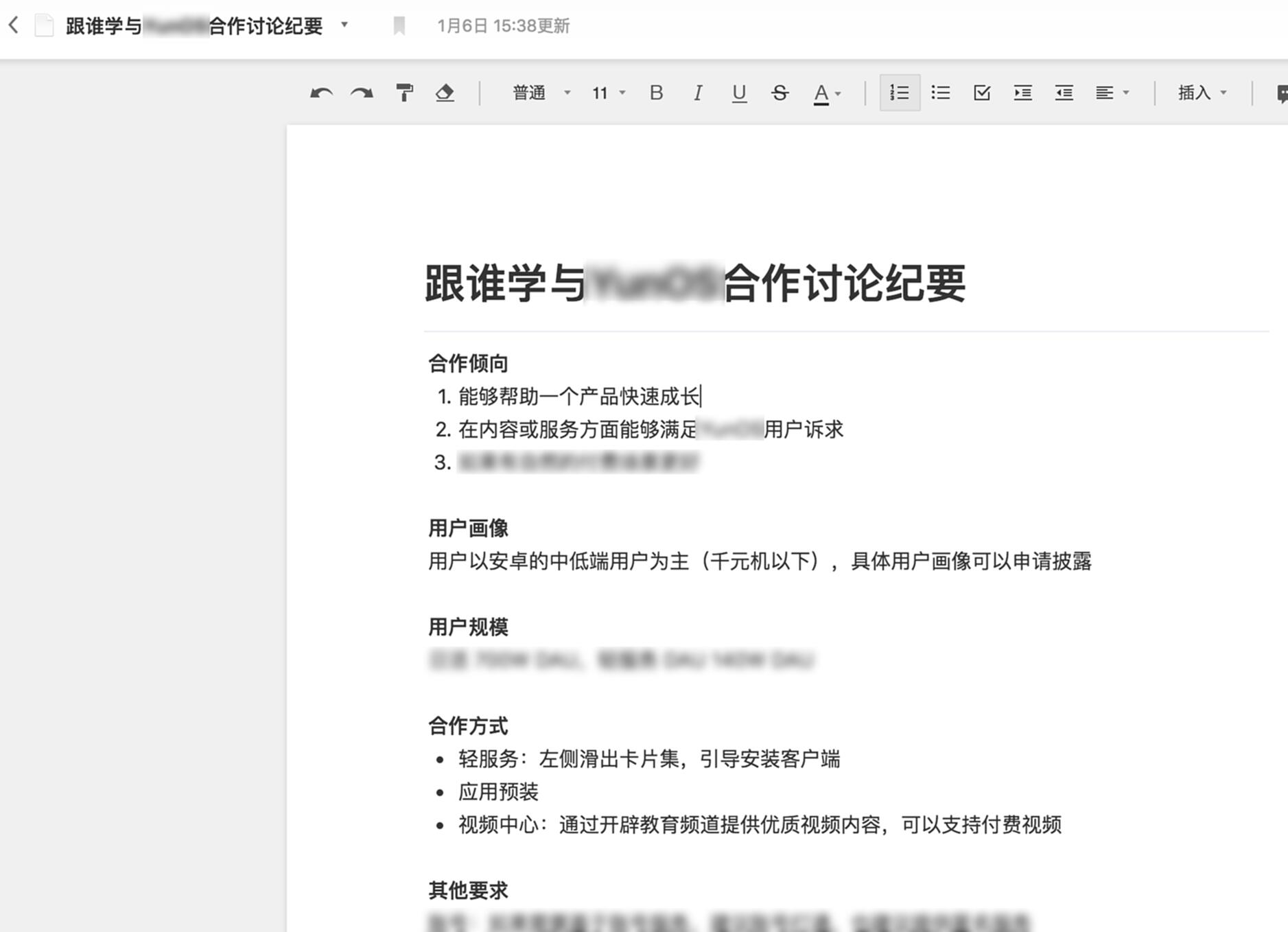The image size is (1288, 932).
Task: Toggle italic formatting
Action: point(697,93)
